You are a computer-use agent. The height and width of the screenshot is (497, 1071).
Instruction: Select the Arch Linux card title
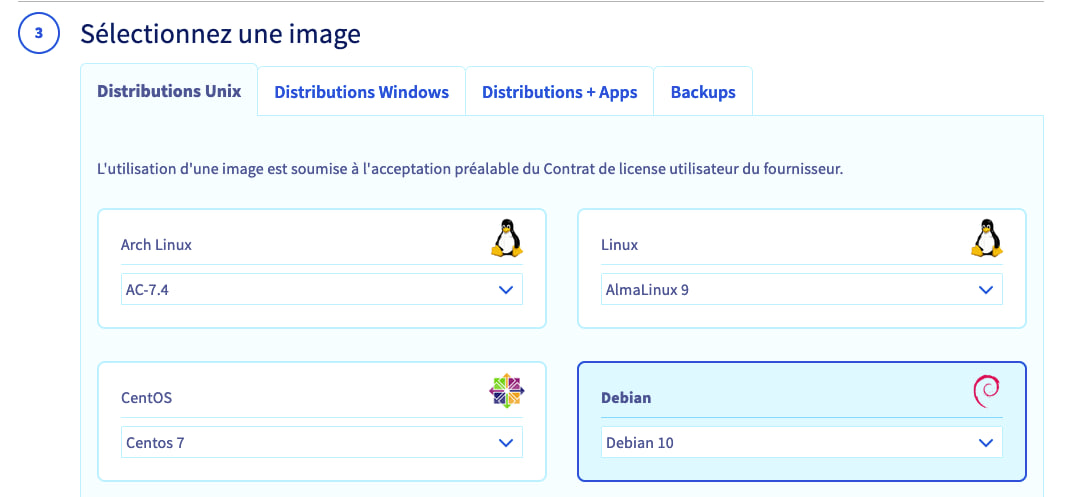tap(156, 245)
